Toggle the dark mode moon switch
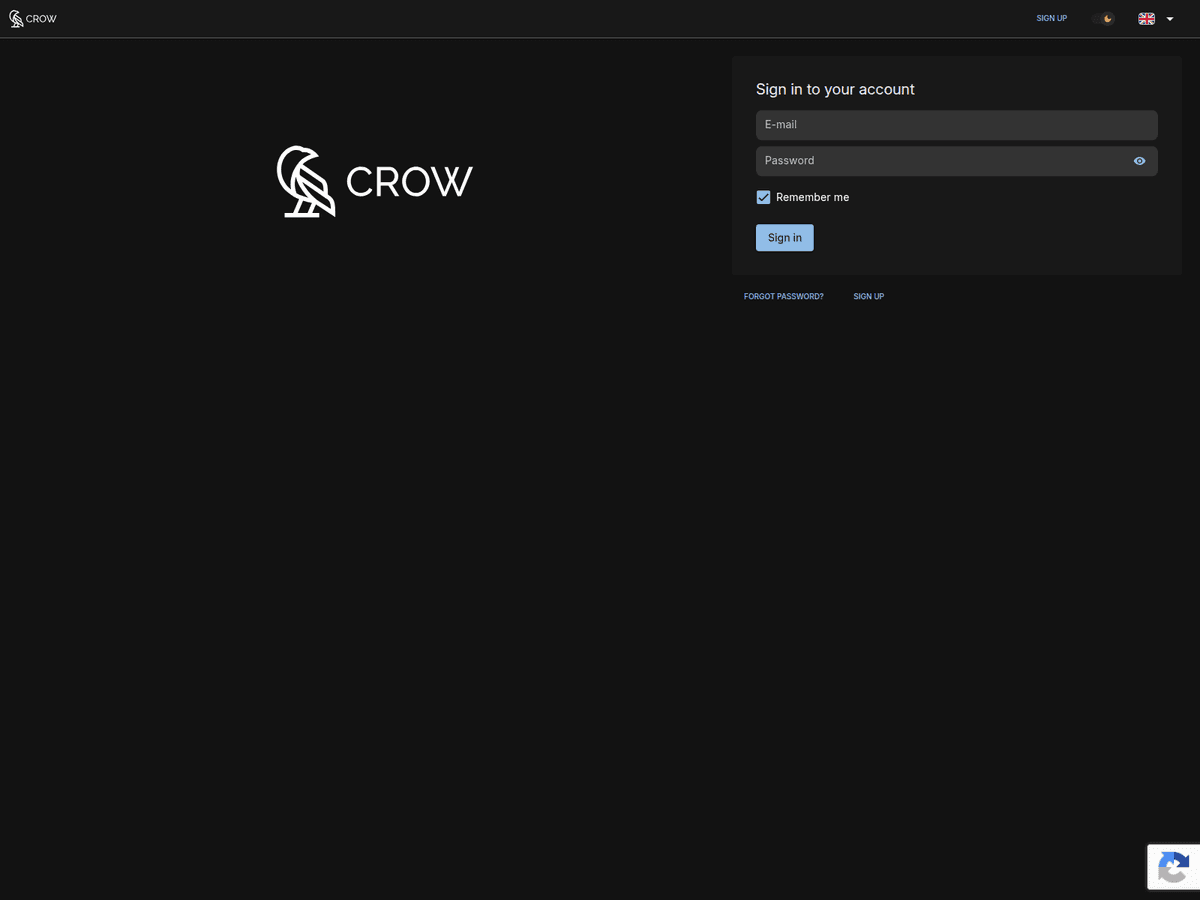This screenshot has height=900, width=1200. pos(1104,19)
